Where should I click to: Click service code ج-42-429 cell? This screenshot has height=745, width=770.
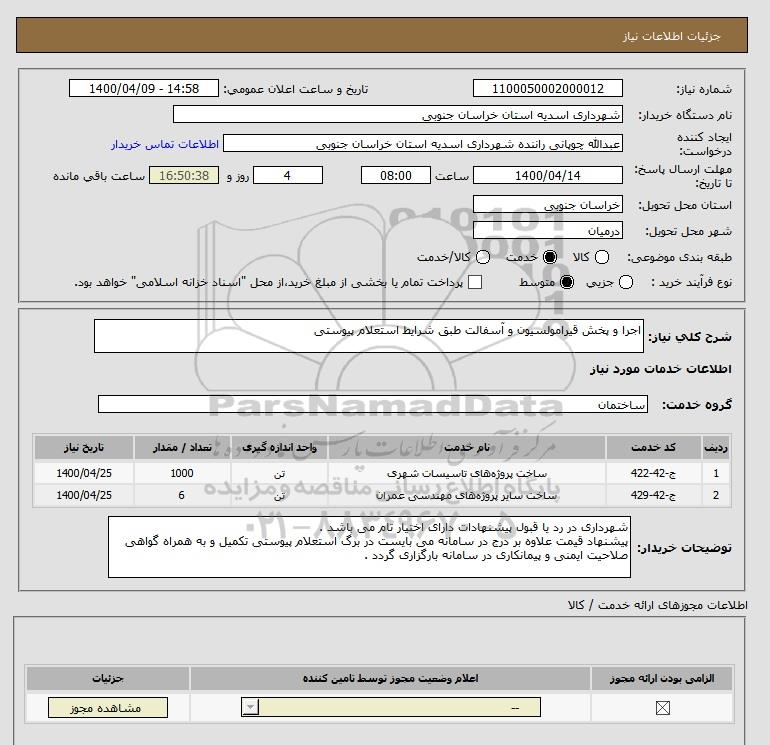653,495
